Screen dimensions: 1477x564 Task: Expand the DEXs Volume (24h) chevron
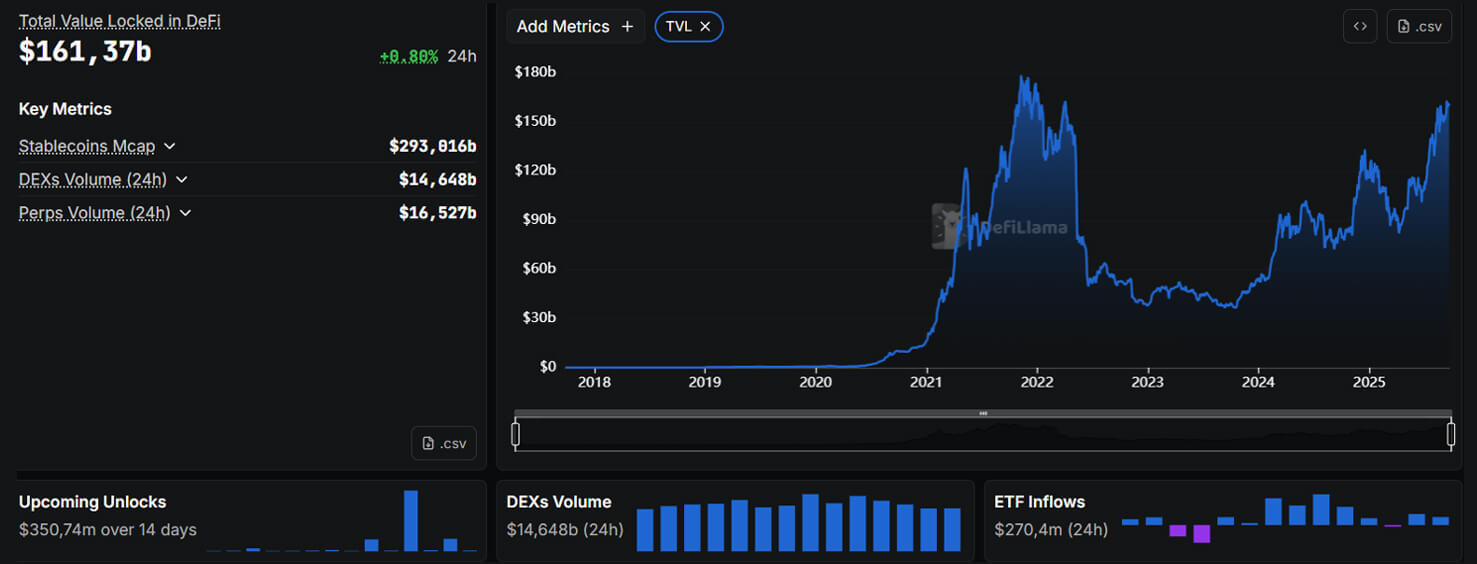182,180
